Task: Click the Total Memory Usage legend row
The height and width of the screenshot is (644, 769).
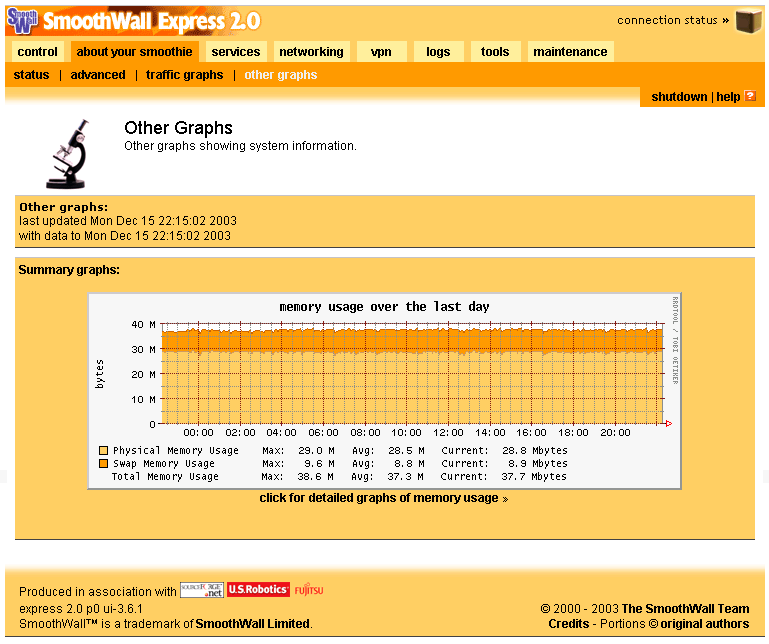Action: 339,476
